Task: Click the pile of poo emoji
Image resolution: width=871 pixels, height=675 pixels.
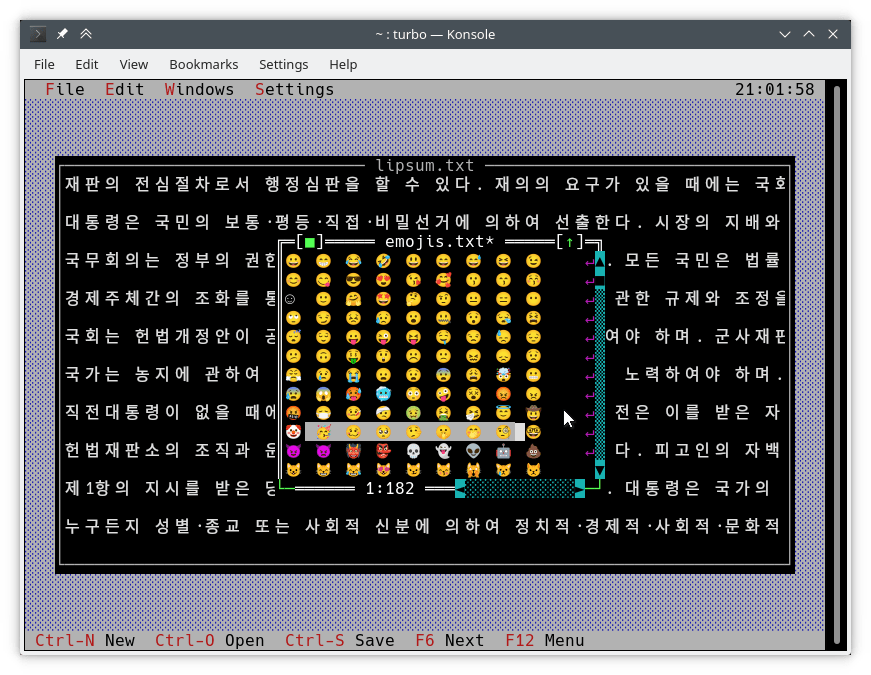Action: [x=533, y=451]
